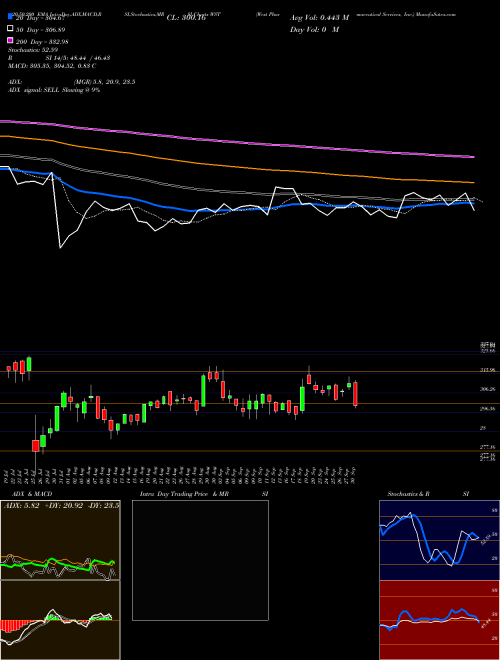Click the 'Avg Vol: 0.443 M' label
500x660 pixels.
[x=319, y=18]
